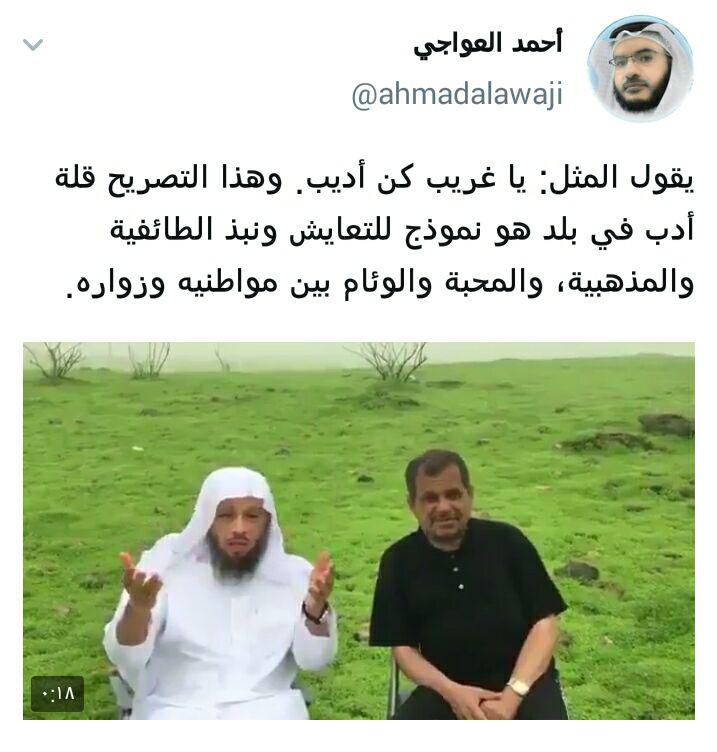Tap the bare shrub at the video's top center

pos(392,363)
